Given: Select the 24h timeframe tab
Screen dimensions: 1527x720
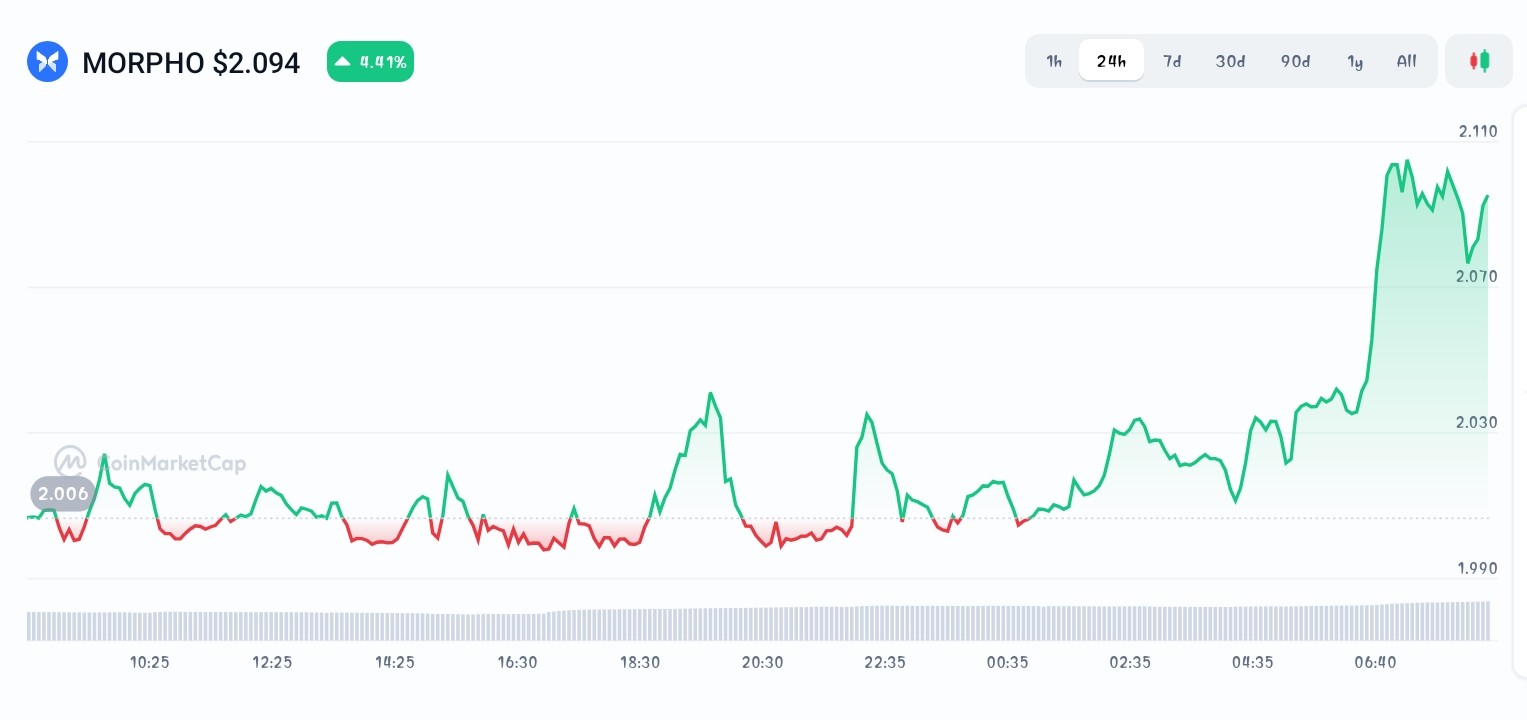Looking at the screenshot, I should 1111,61.
